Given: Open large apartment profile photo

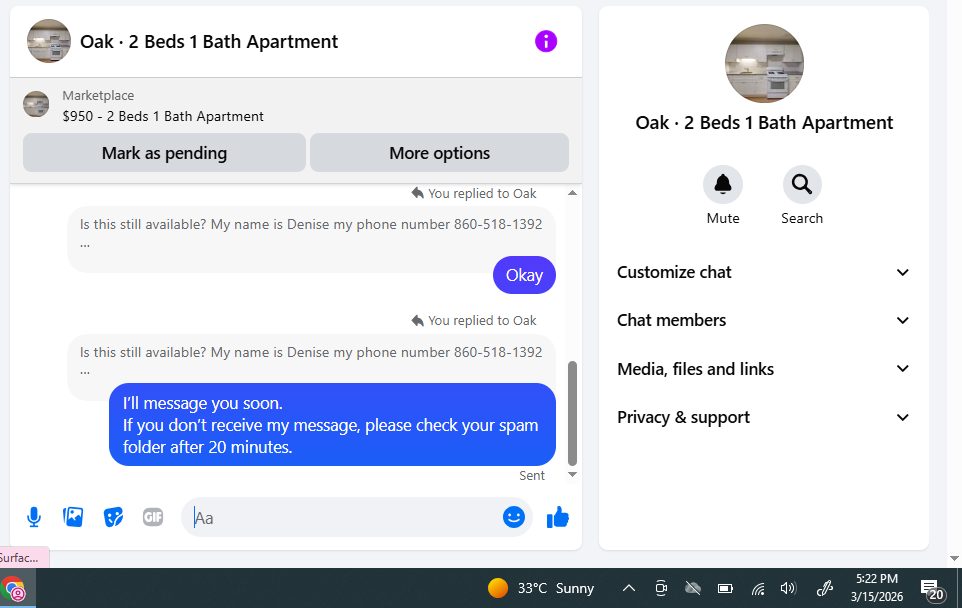Looking at the screenshot, I should (x=764, y=63).
